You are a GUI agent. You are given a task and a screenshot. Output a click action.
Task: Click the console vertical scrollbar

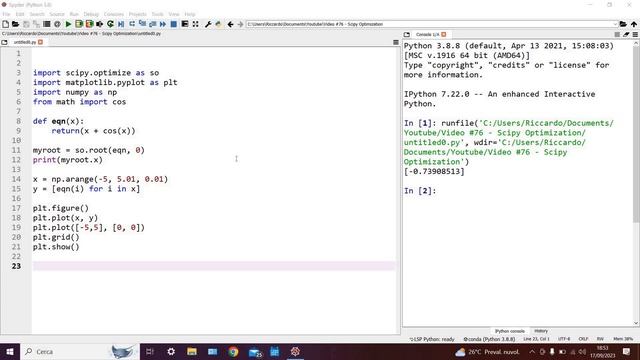click(x=636, y=133)
